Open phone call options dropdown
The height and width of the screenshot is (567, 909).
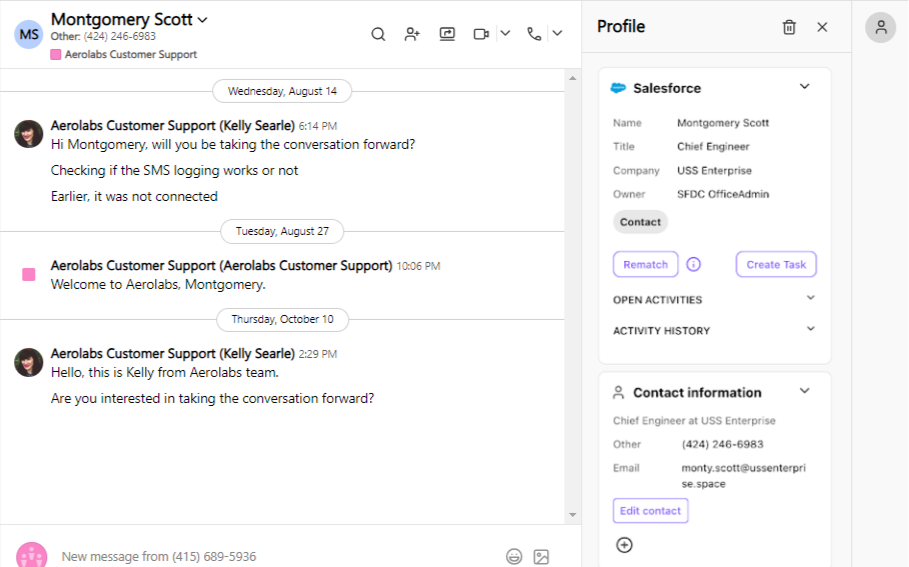coord(557,34)
